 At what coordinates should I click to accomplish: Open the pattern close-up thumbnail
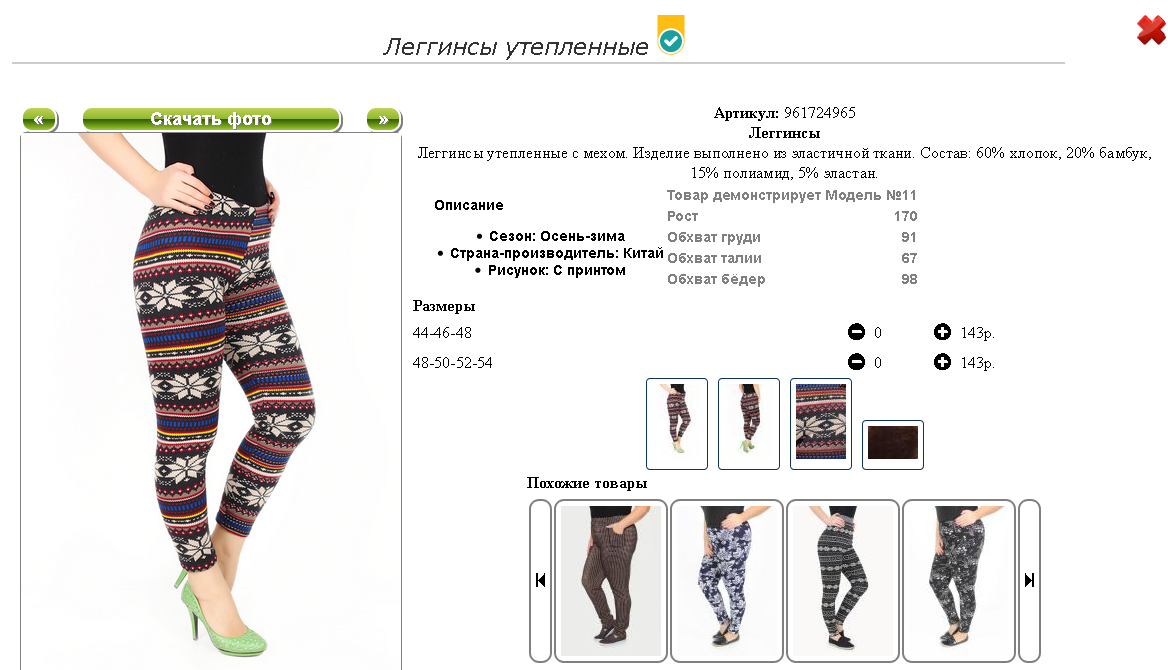point(821,424)
